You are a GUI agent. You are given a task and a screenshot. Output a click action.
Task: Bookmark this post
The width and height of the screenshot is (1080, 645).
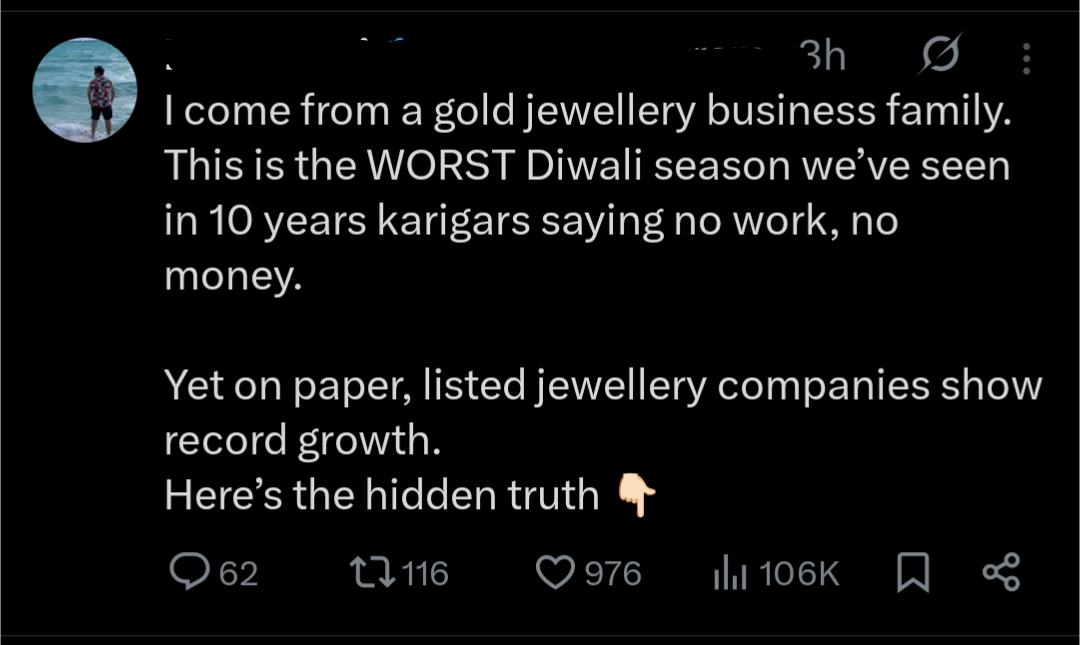pos(911,573)
